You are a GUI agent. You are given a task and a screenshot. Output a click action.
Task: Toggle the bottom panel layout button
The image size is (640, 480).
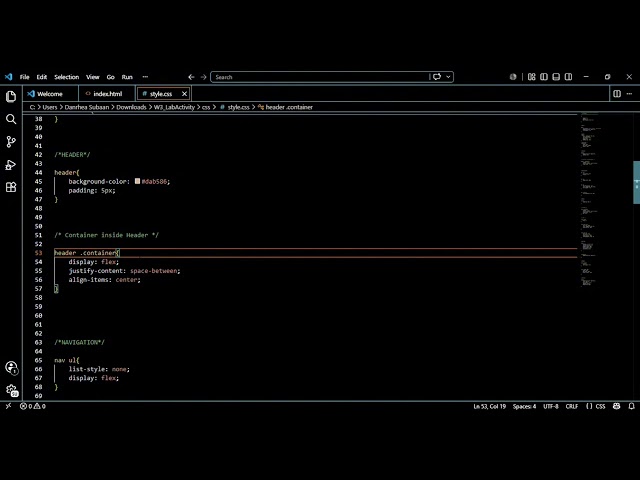click(x=556, y=77)
